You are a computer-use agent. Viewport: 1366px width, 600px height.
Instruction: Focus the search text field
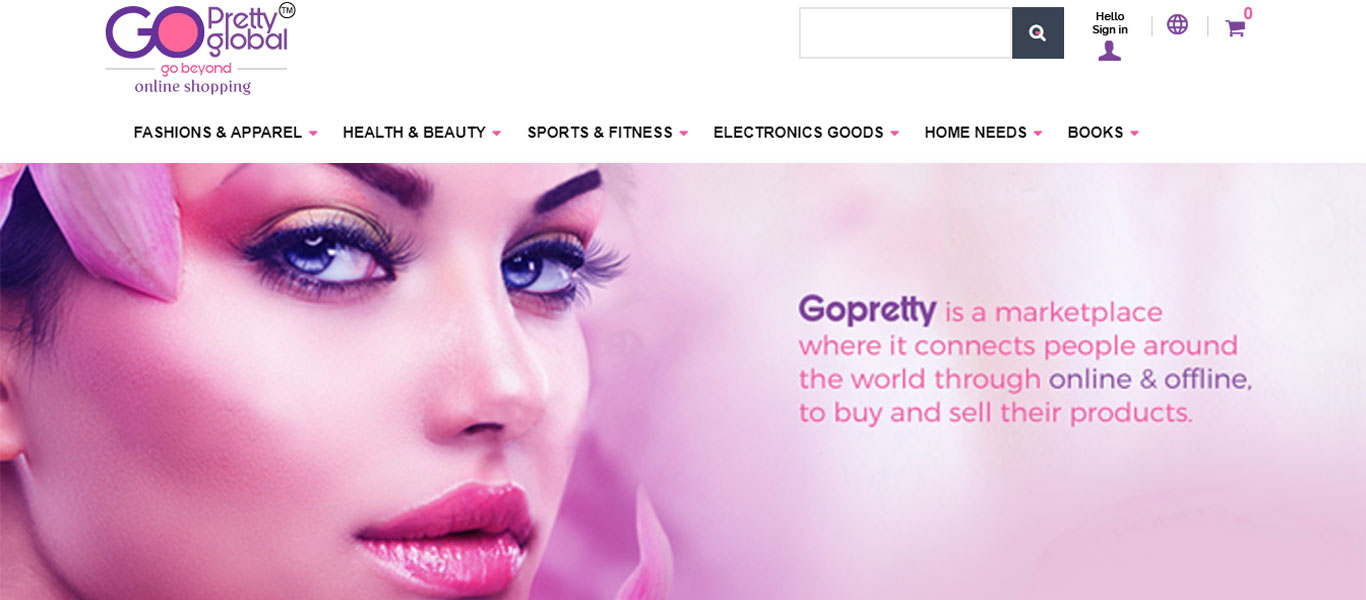click(906, 33)
